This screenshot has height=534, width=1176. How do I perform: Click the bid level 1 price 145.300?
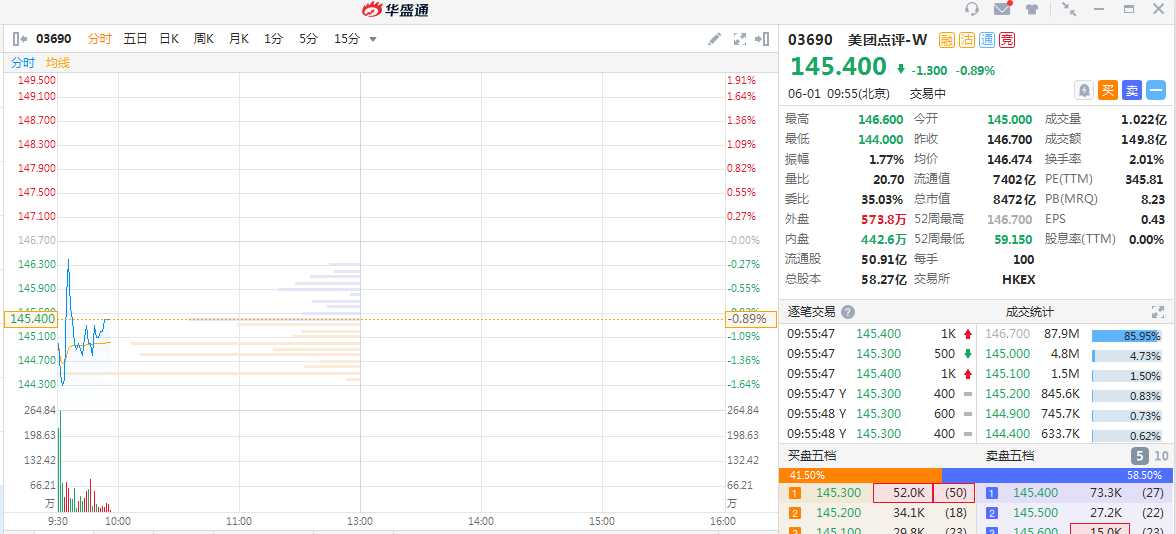click(838, 493)
